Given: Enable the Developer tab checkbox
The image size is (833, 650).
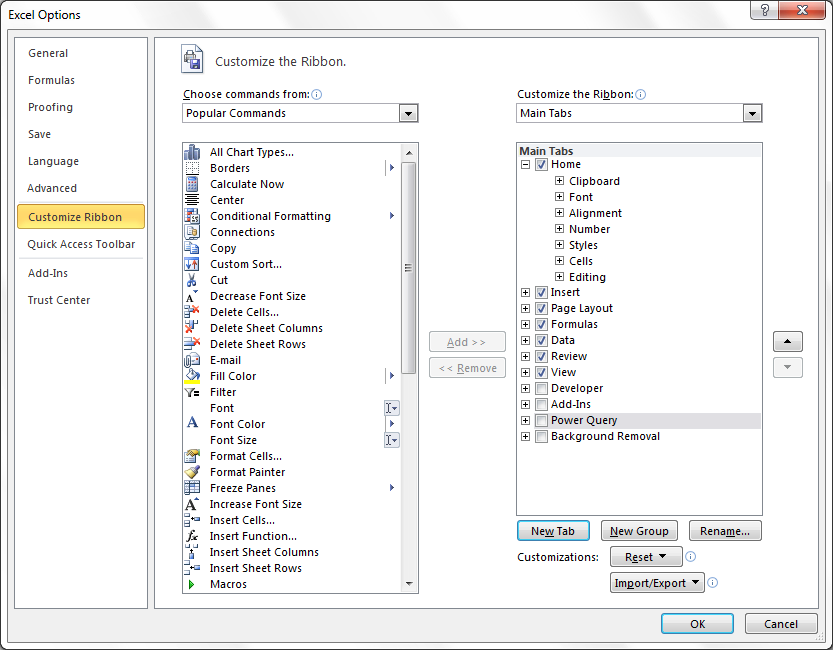Looking at the screenshot, I should click(x=541, y=388).
